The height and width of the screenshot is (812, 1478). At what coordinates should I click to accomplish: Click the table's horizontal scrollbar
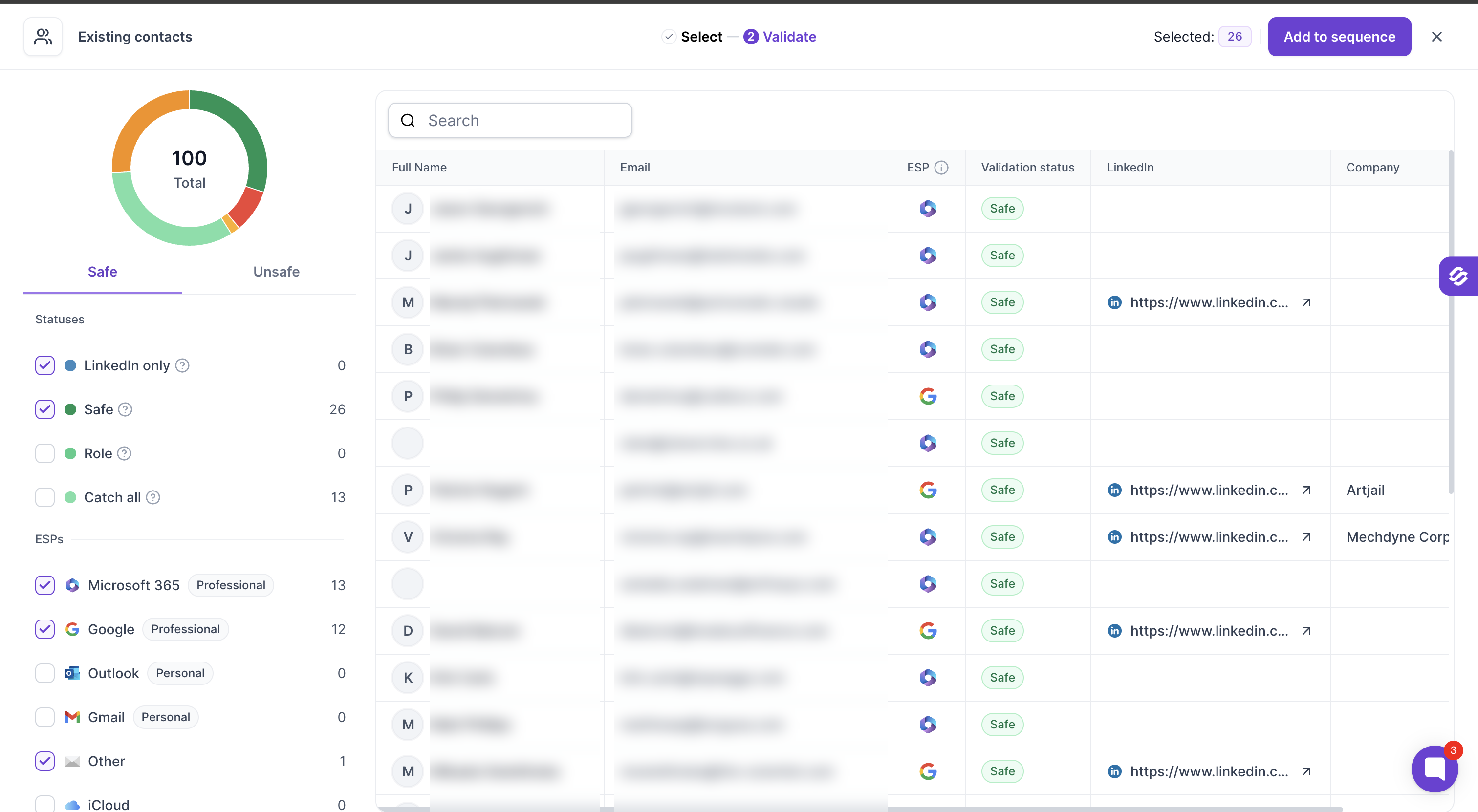click(861, 809)
